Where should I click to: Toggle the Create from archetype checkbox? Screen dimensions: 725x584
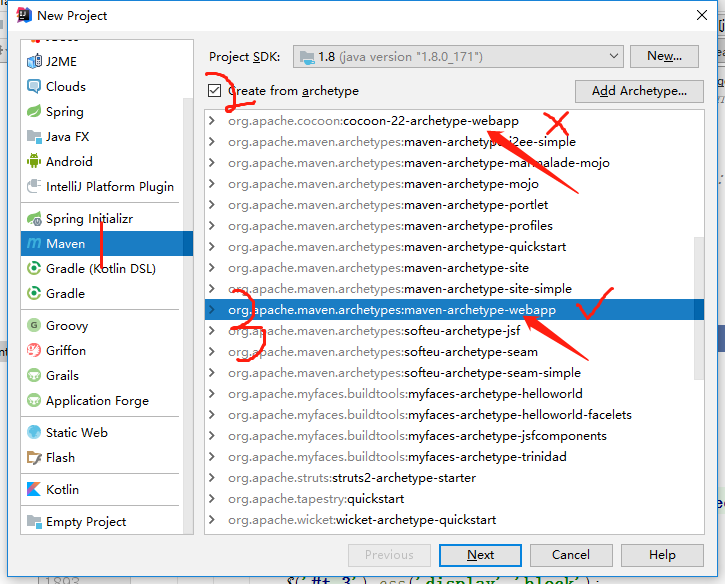(x=215, y=91)
